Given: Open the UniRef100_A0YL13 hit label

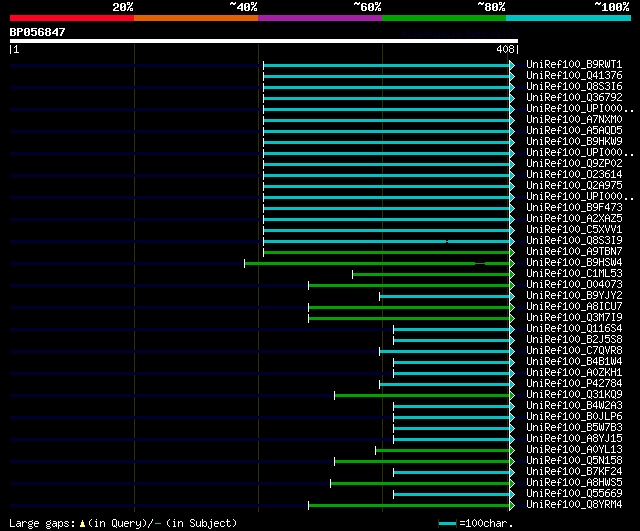Looking at the screenshot, I should pos(574,450).
